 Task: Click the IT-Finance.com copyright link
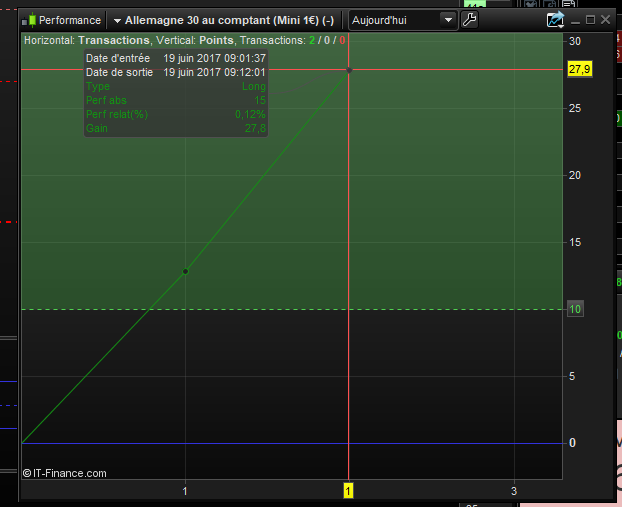tap(65, 473)
